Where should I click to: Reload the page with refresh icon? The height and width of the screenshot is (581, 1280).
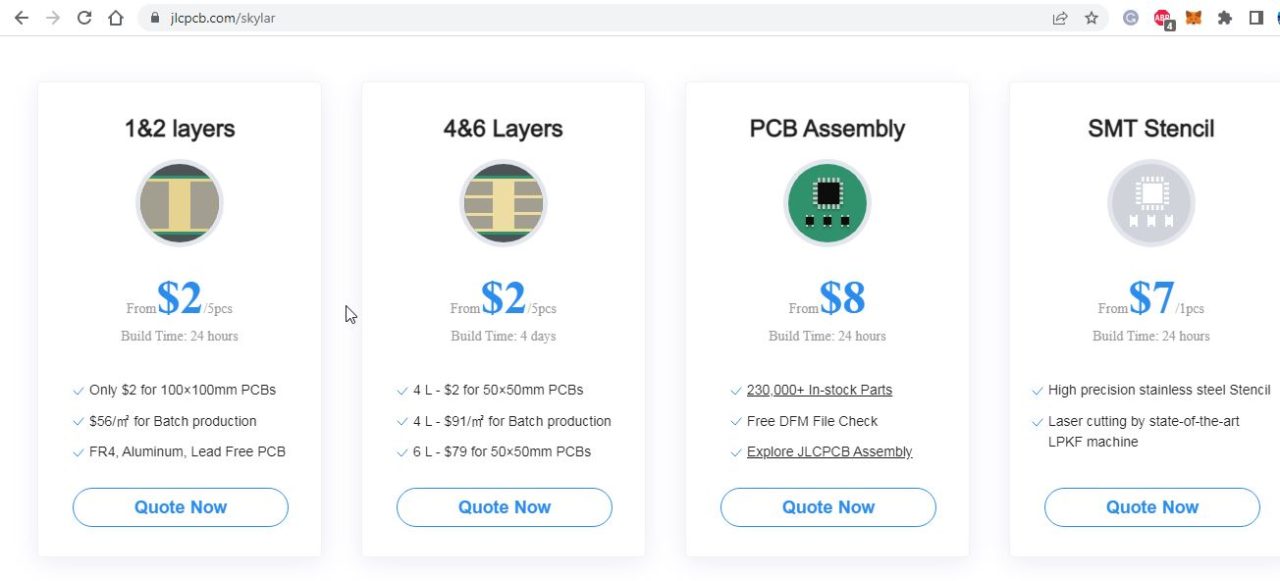pyautogui.click(x=84, y=18)
